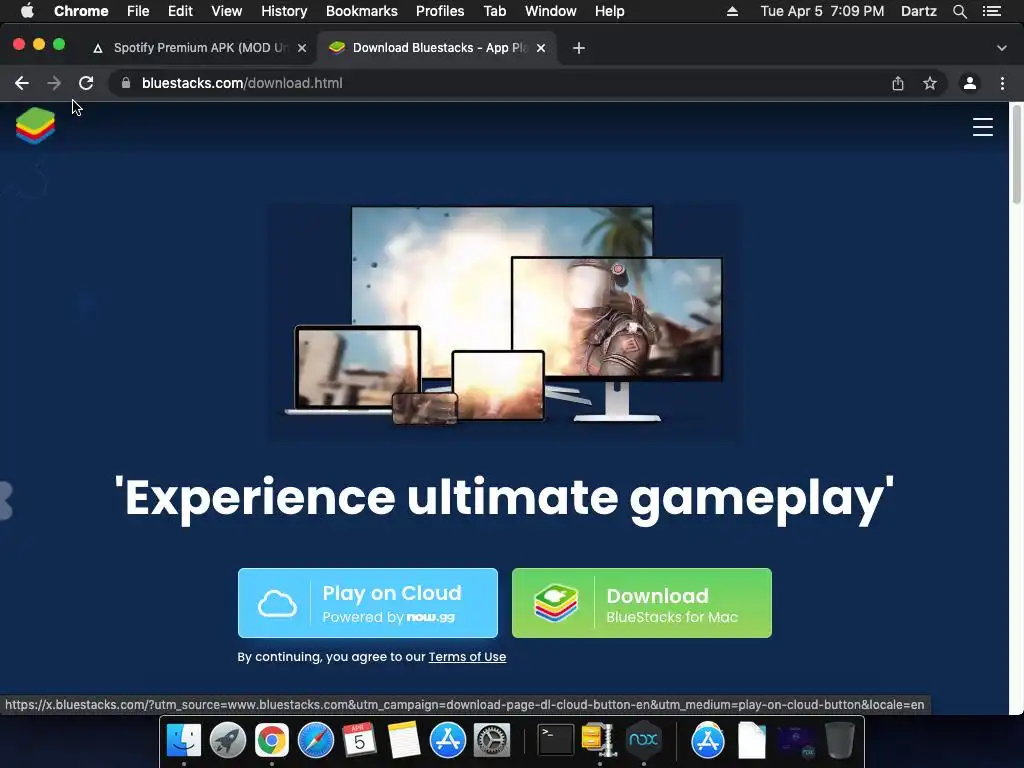Open Control Center list icon
This screenshot has height=768, width=1024.
(x=992, y=11)
